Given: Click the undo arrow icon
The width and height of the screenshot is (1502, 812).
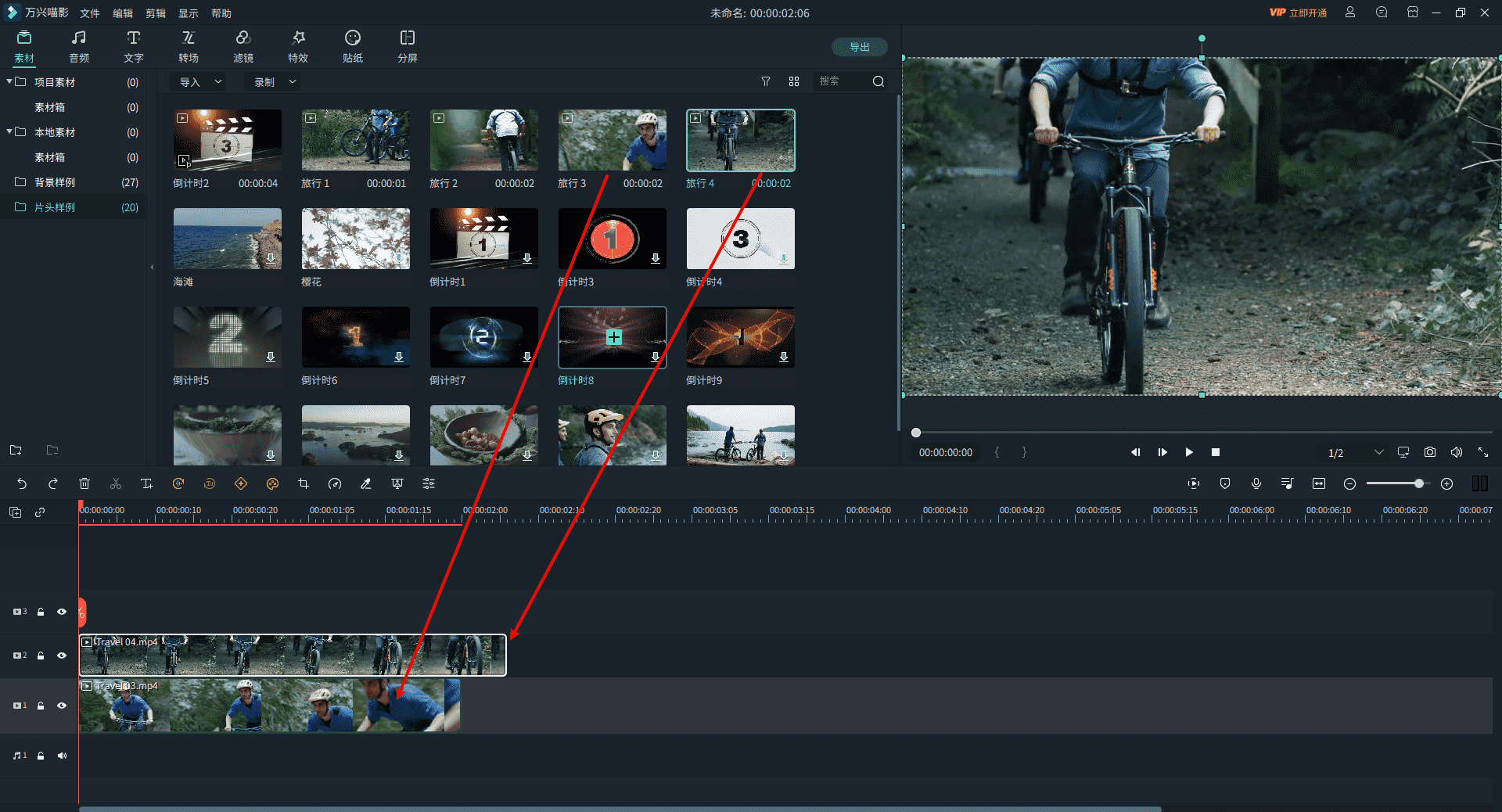Looking at the screenshot, I should 22,484.
